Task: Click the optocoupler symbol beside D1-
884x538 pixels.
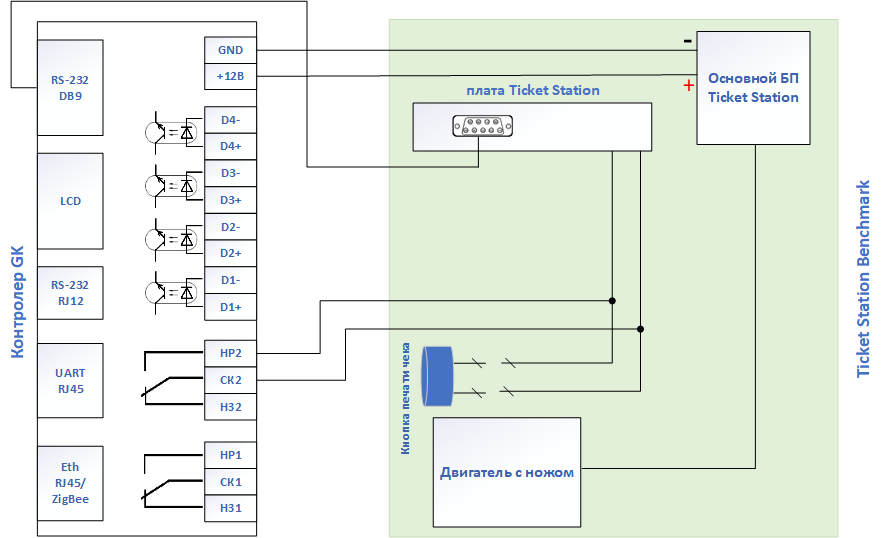Action: pos(173,293)
